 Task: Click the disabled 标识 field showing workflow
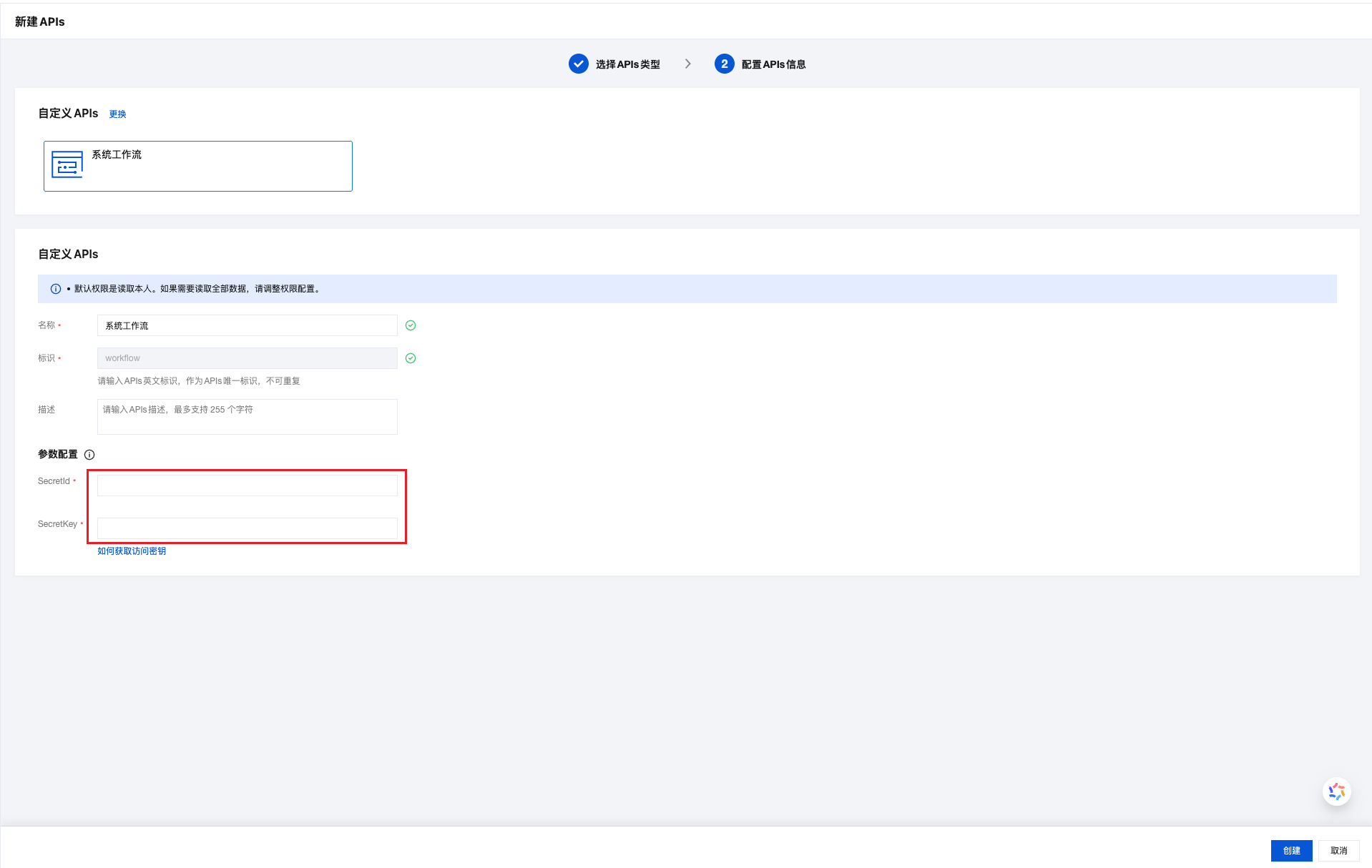coord(247,358)
